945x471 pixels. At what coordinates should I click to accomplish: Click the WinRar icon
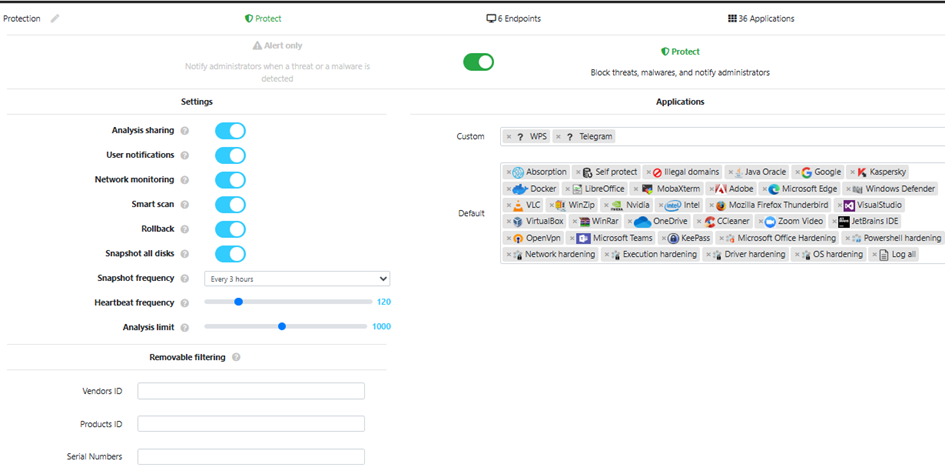(585, 222)
